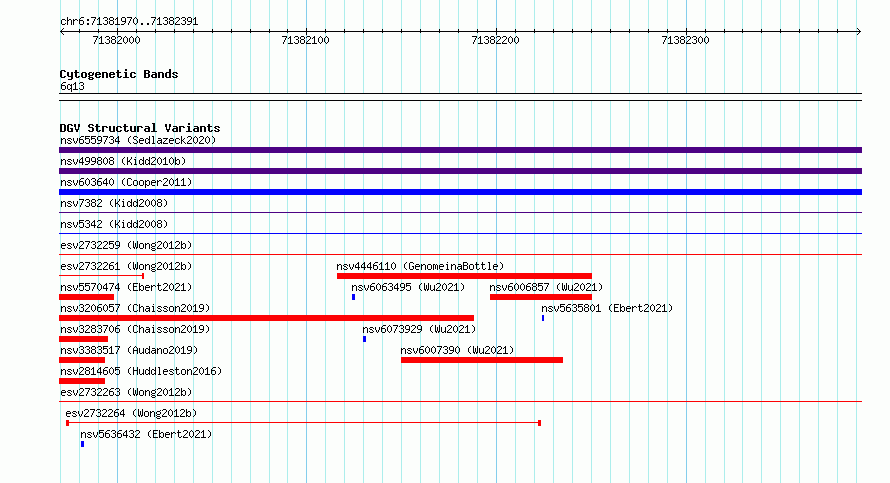Open the nsv499808 (Kidd2010b) variant label
Viewport: 890px width, 483px height.
point(123,161)
